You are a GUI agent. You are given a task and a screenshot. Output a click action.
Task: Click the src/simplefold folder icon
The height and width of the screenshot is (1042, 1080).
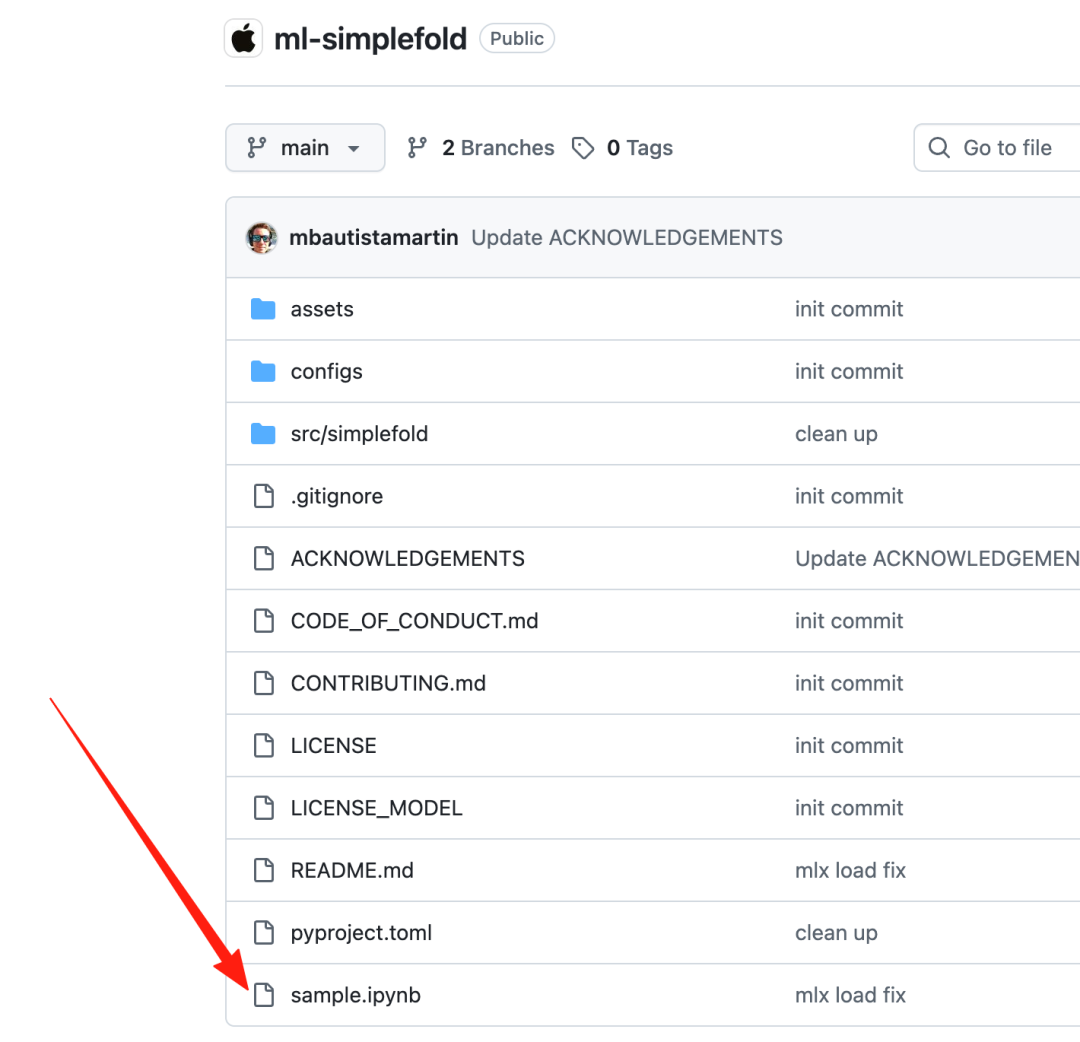[x=263, y=434]
